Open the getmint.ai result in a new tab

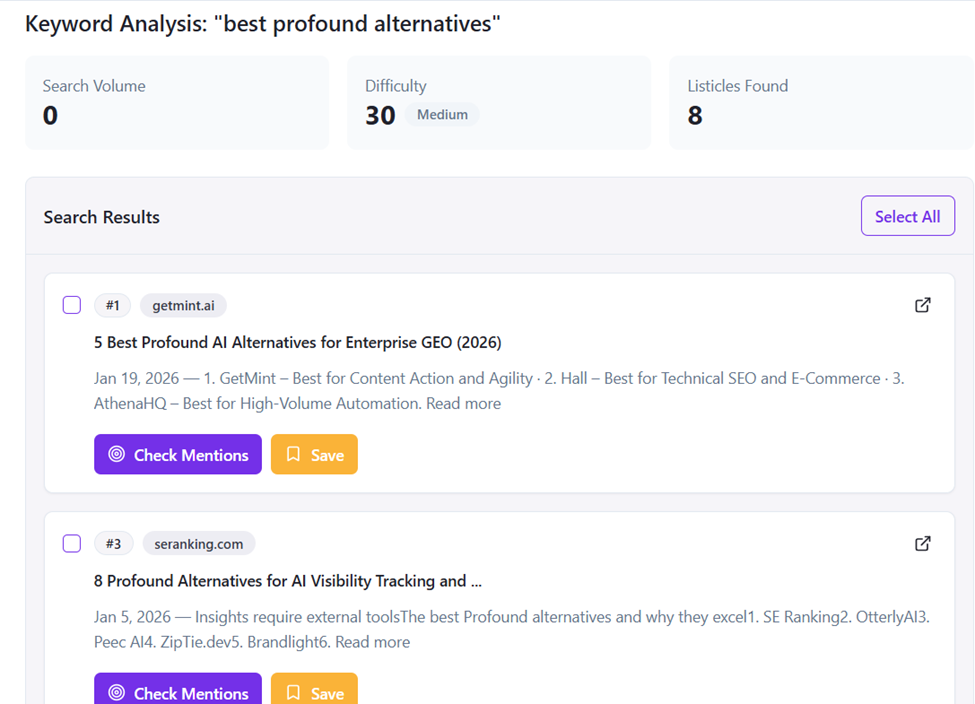point(922,305)
